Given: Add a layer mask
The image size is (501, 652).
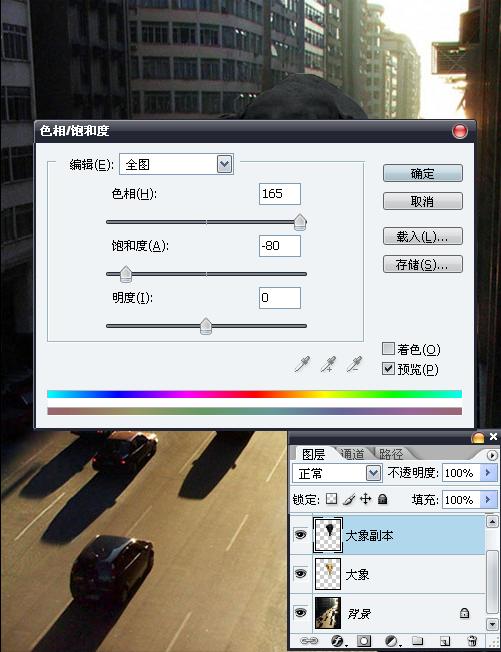Looking at the screenshot, I should click(364, 641).
